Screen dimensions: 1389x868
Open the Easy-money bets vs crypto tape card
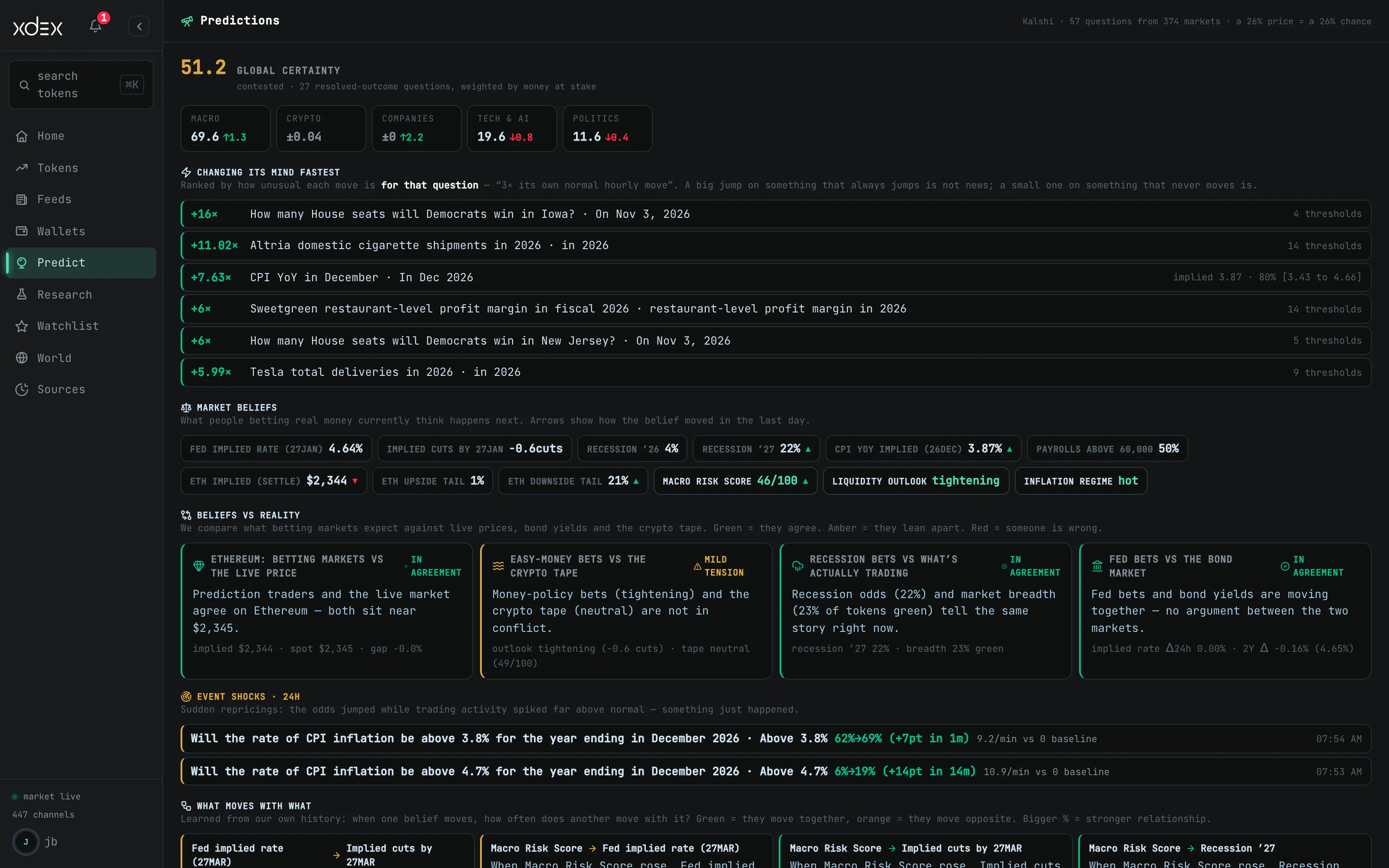tap(626, 611)
